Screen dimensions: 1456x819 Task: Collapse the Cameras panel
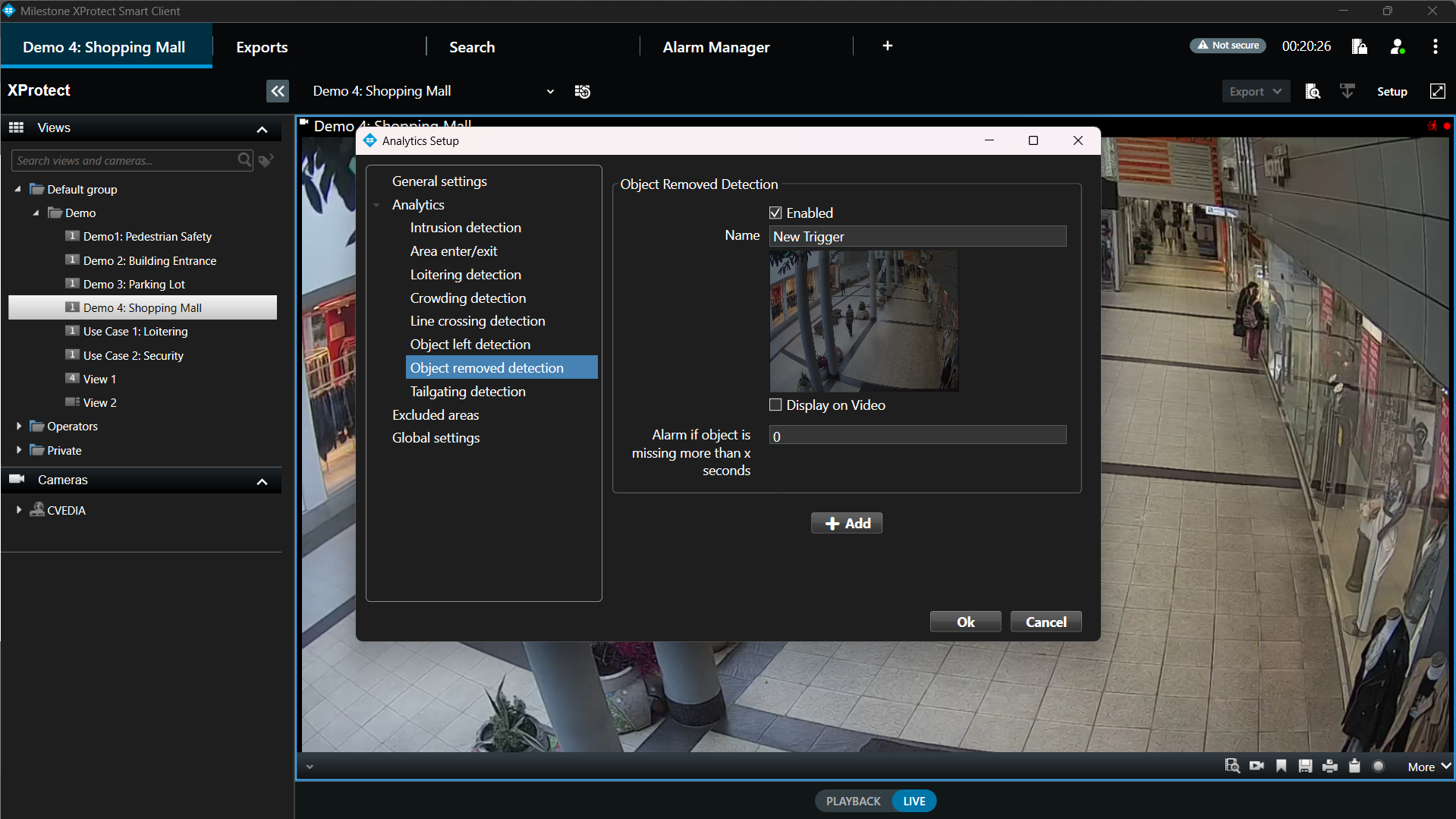point(263,481)
